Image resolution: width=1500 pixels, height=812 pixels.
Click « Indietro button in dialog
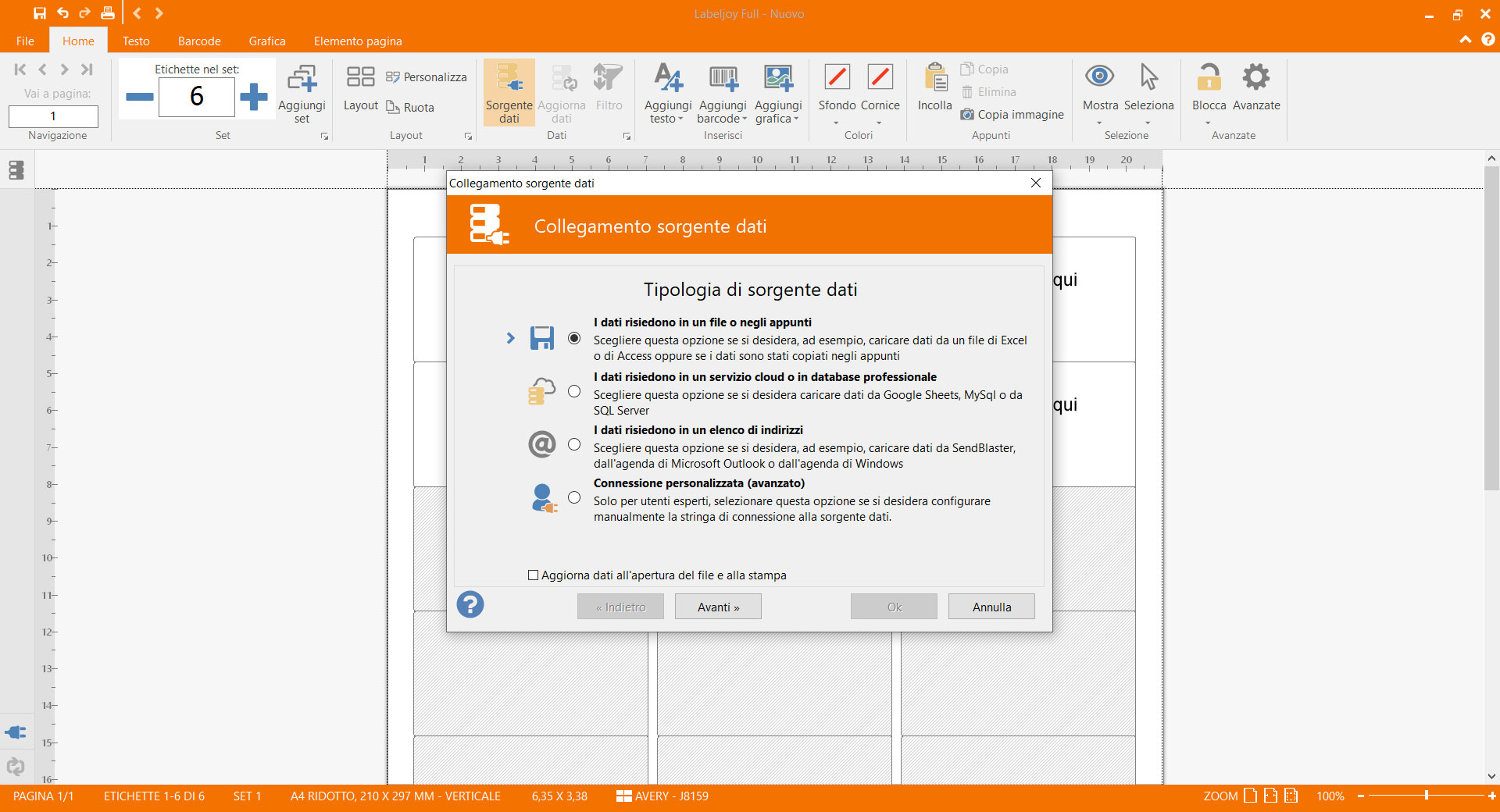coord(620,607)
